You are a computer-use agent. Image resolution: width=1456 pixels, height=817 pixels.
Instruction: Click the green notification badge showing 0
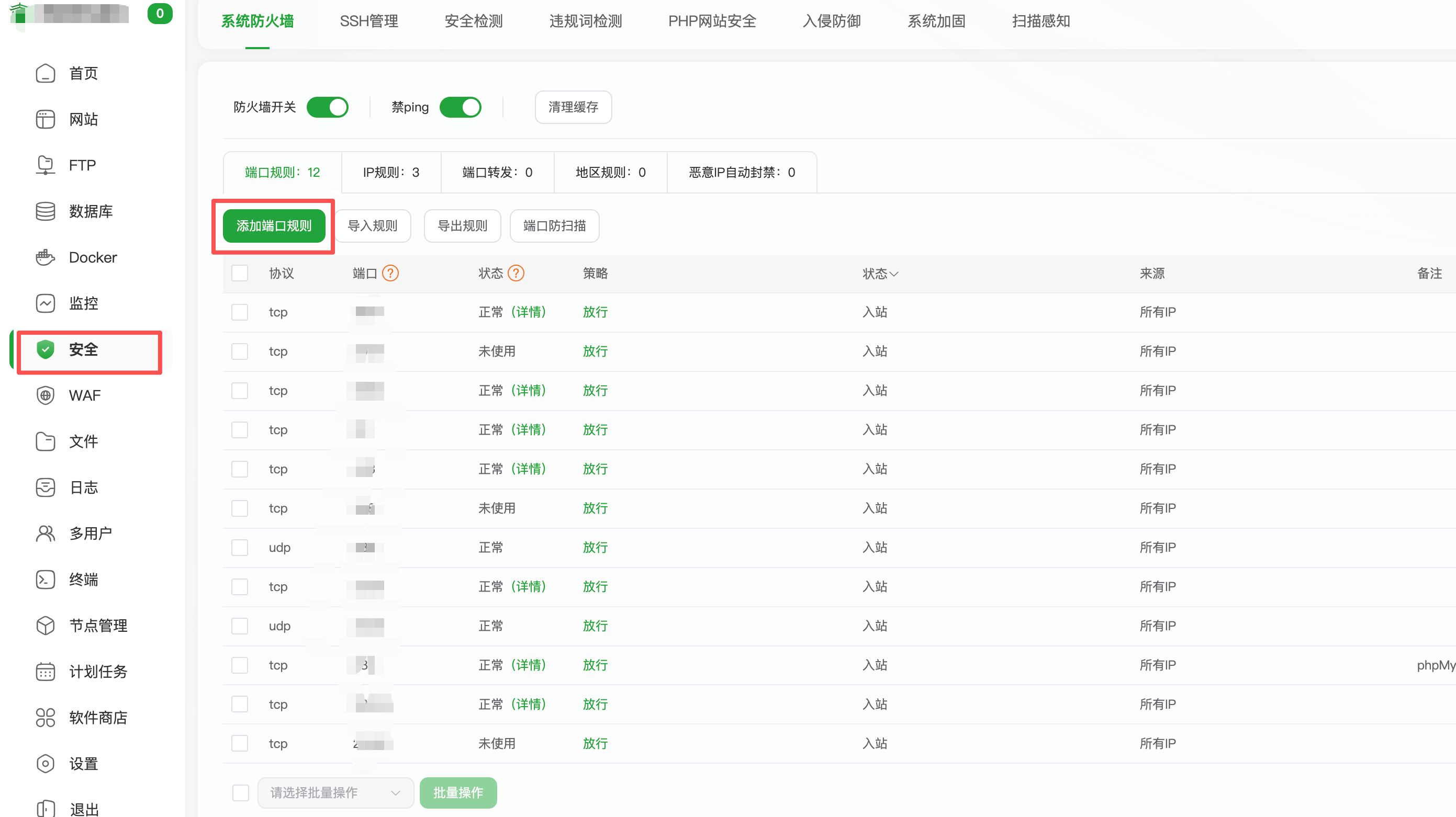[160, 14]
